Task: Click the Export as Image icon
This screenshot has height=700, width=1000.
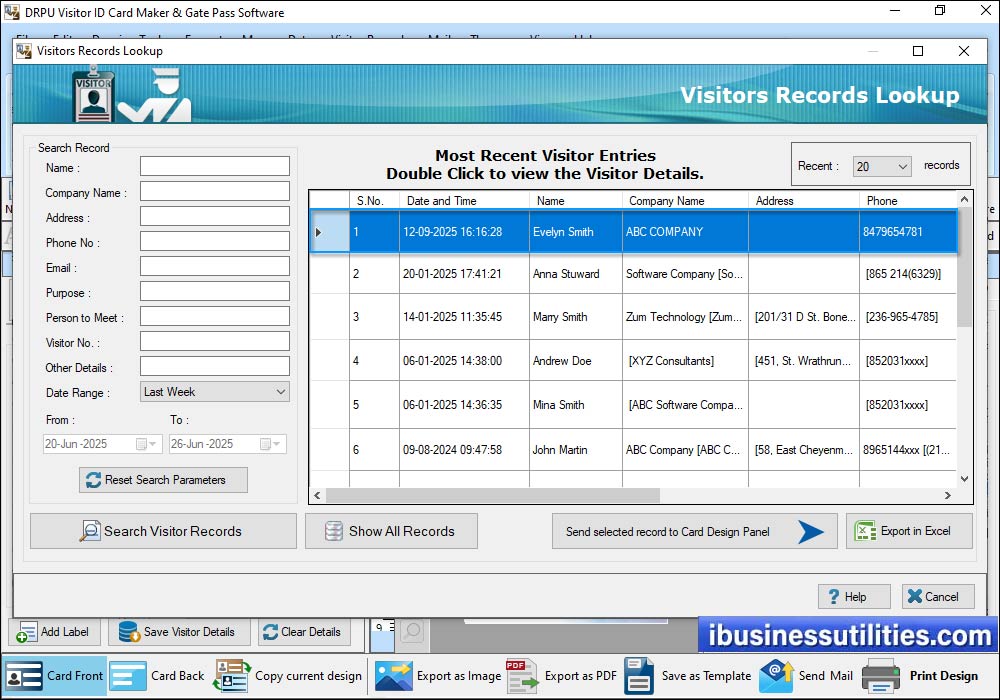Action: [392, 677]
